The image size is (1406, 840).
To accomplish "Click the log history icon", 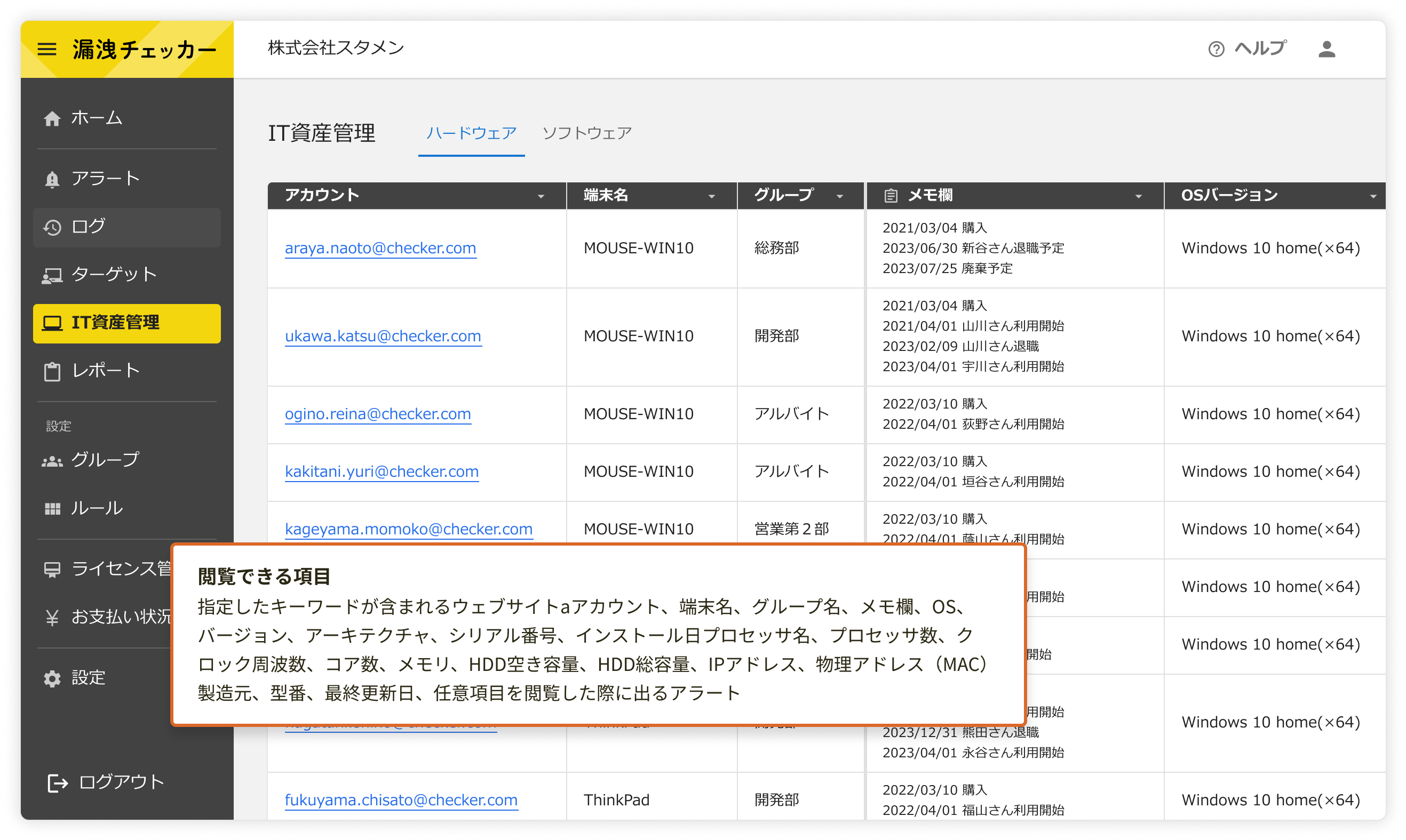I will (52, 227).
